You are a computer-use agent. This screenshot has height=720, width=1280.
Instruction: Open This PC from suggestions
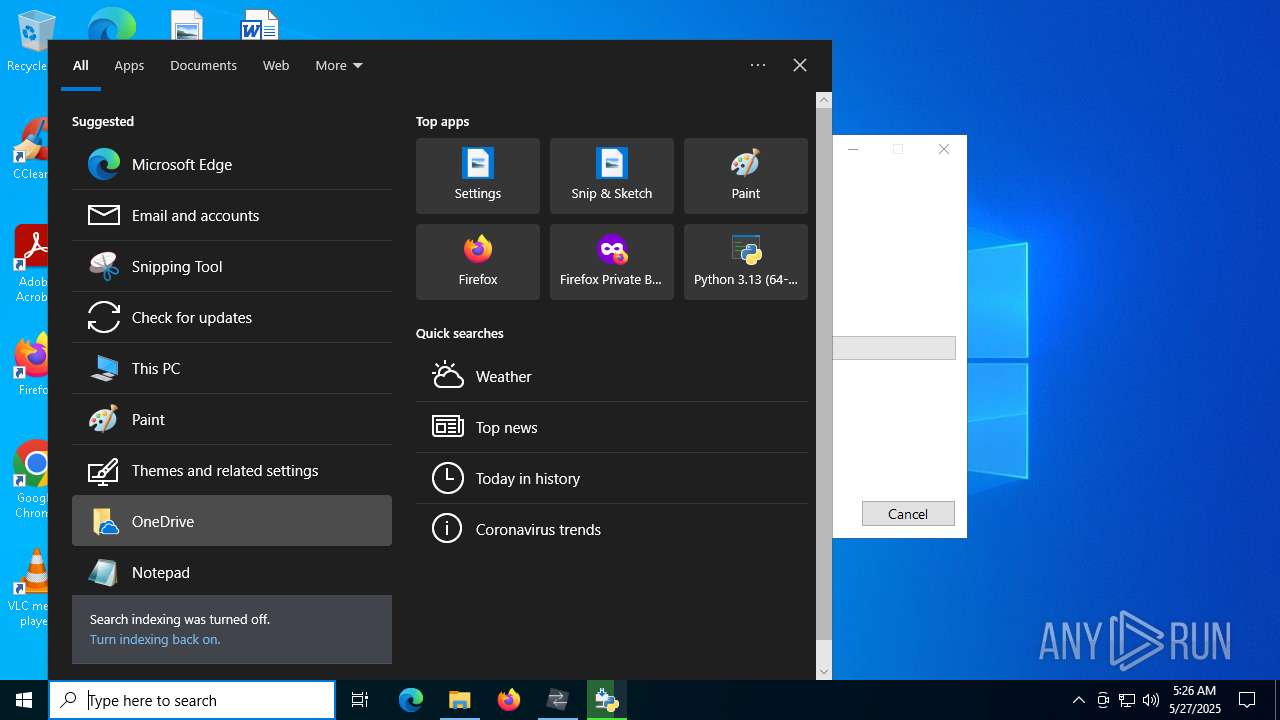[232, 368]
